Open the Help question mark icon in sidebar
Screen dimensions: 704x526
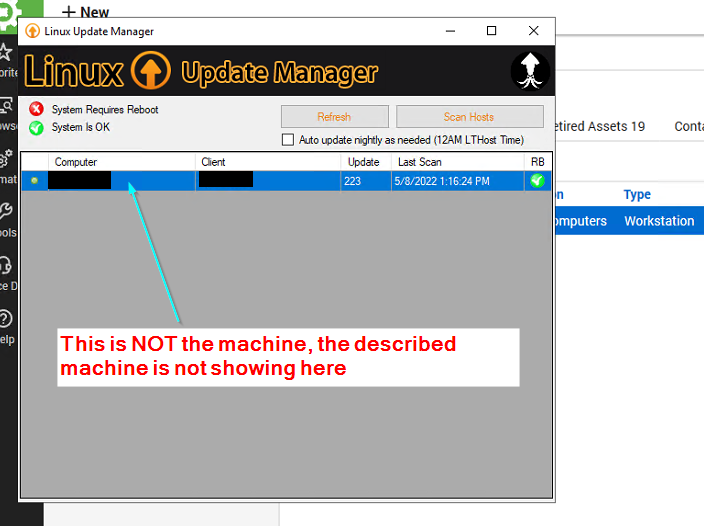click(x=6, y=319)
